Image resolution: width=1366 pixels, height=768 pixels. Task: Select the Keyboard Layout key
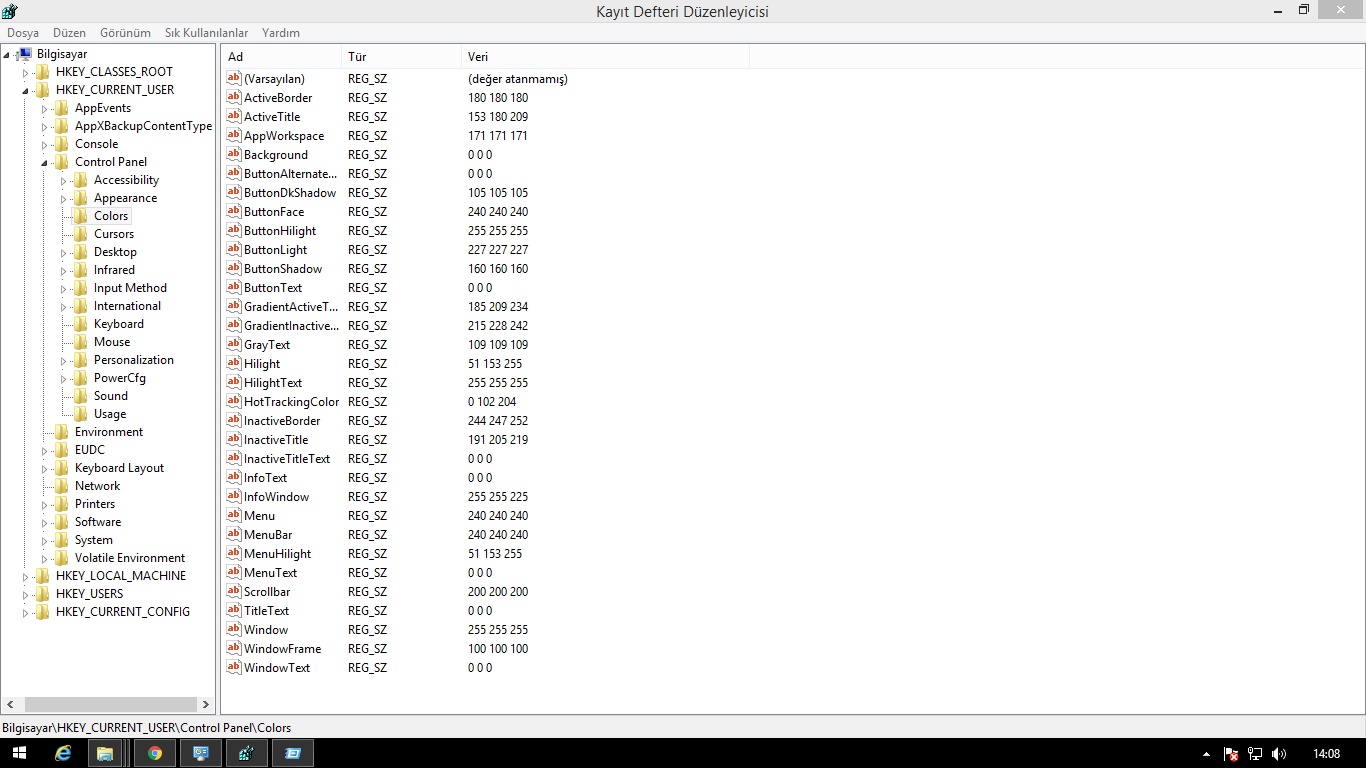point(119,468)
